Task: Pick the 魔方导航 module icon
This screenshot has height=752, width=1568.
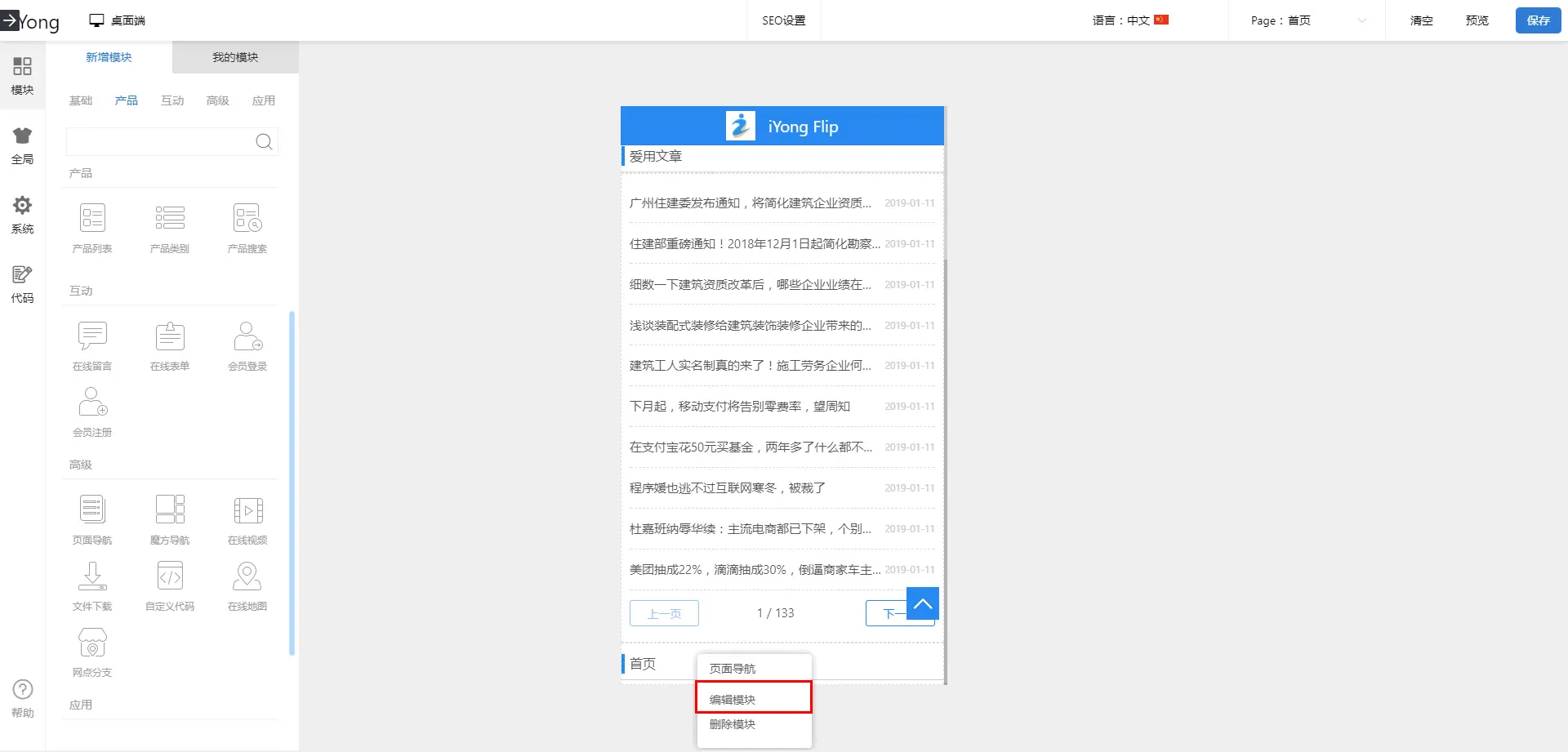Action: tap(170, 510)
